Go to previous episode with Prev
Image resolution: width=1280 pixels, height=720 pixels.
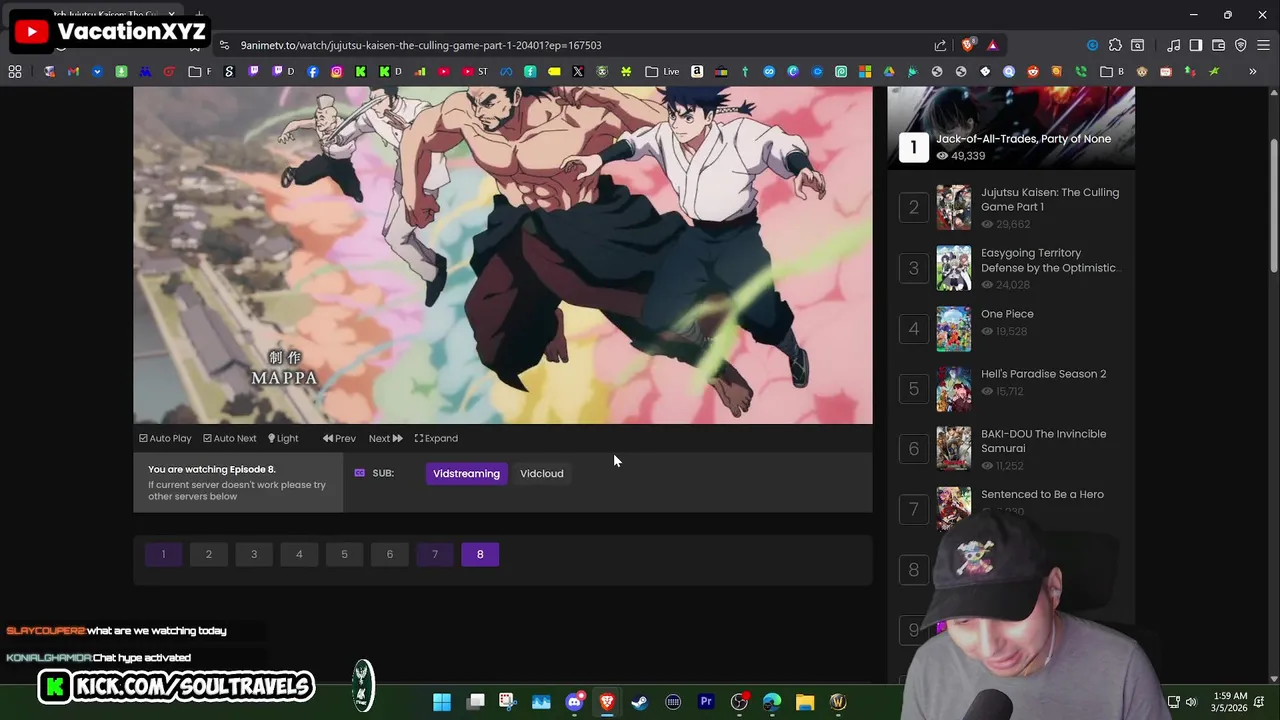pos(339,438)
